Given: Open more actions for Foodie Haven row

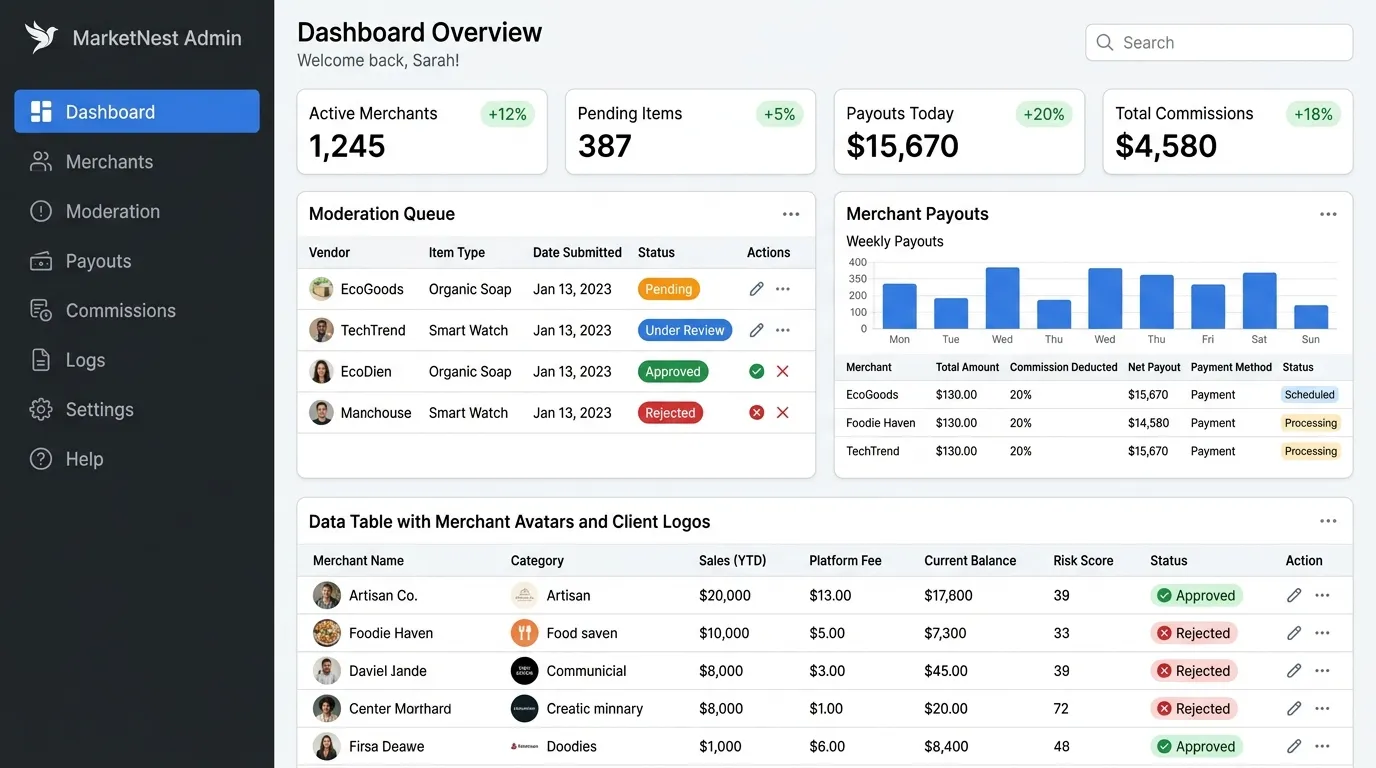Looking at the screenshot, I should tap(1322, 633).
